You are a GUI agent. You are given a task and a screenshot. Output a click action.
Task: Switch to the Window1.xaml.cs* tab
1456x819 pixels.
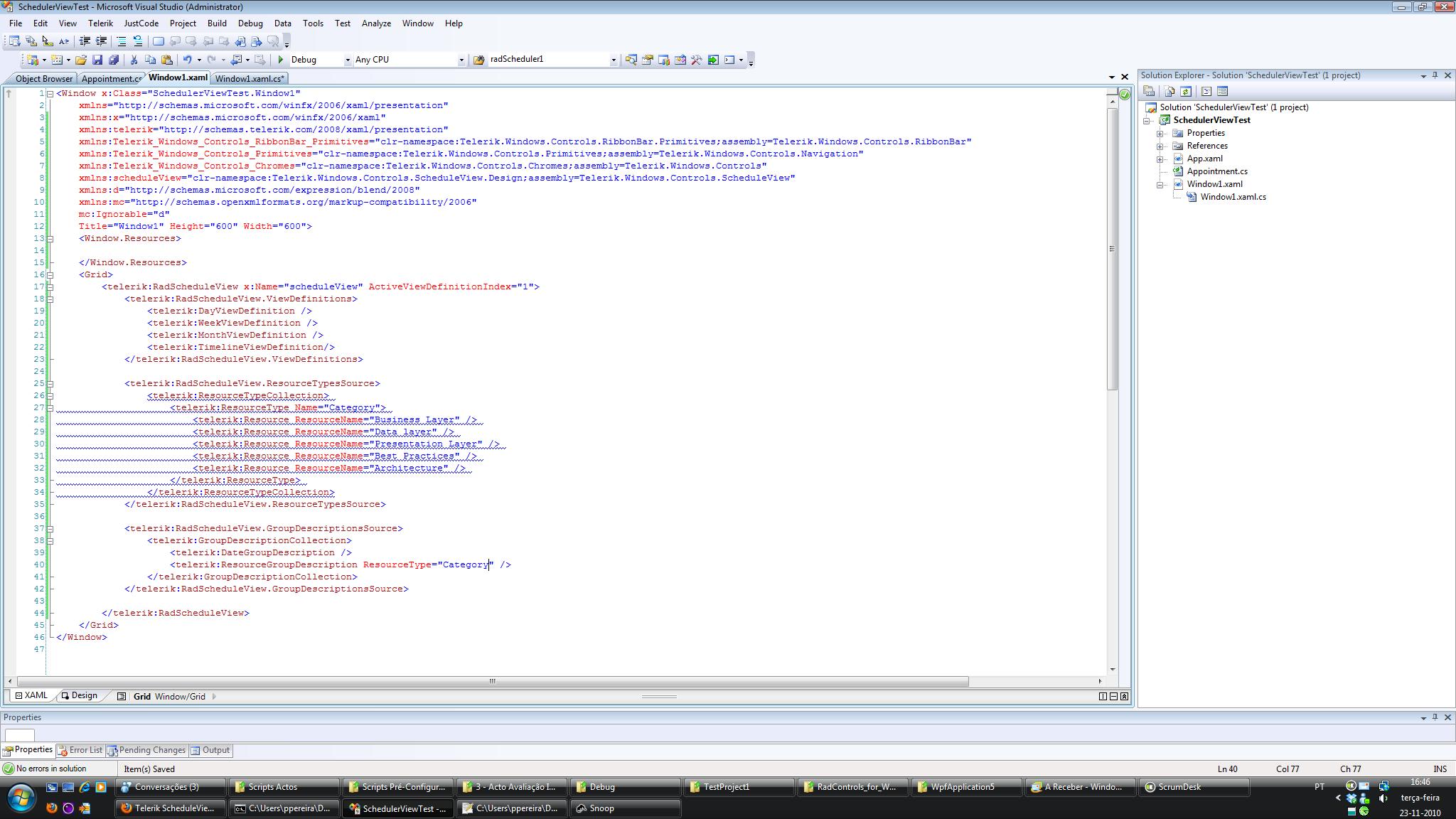click(250, 78)
